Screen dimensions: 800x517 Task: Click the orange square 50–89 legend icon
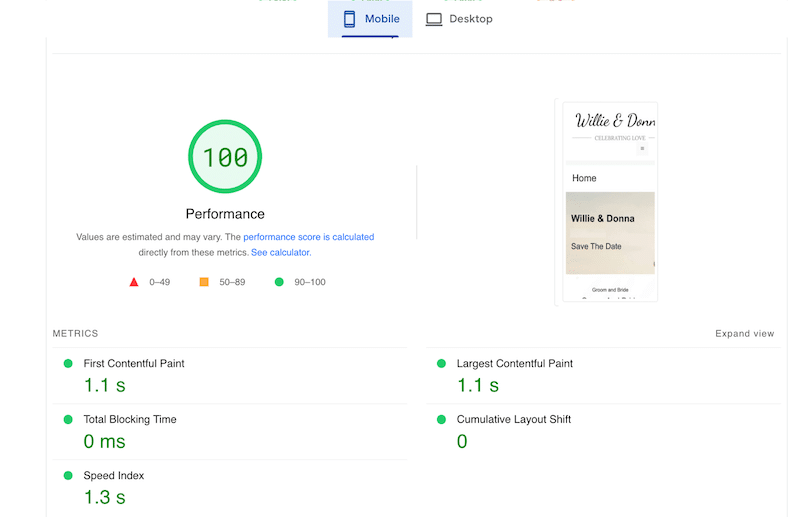click(x=204, y=282)
